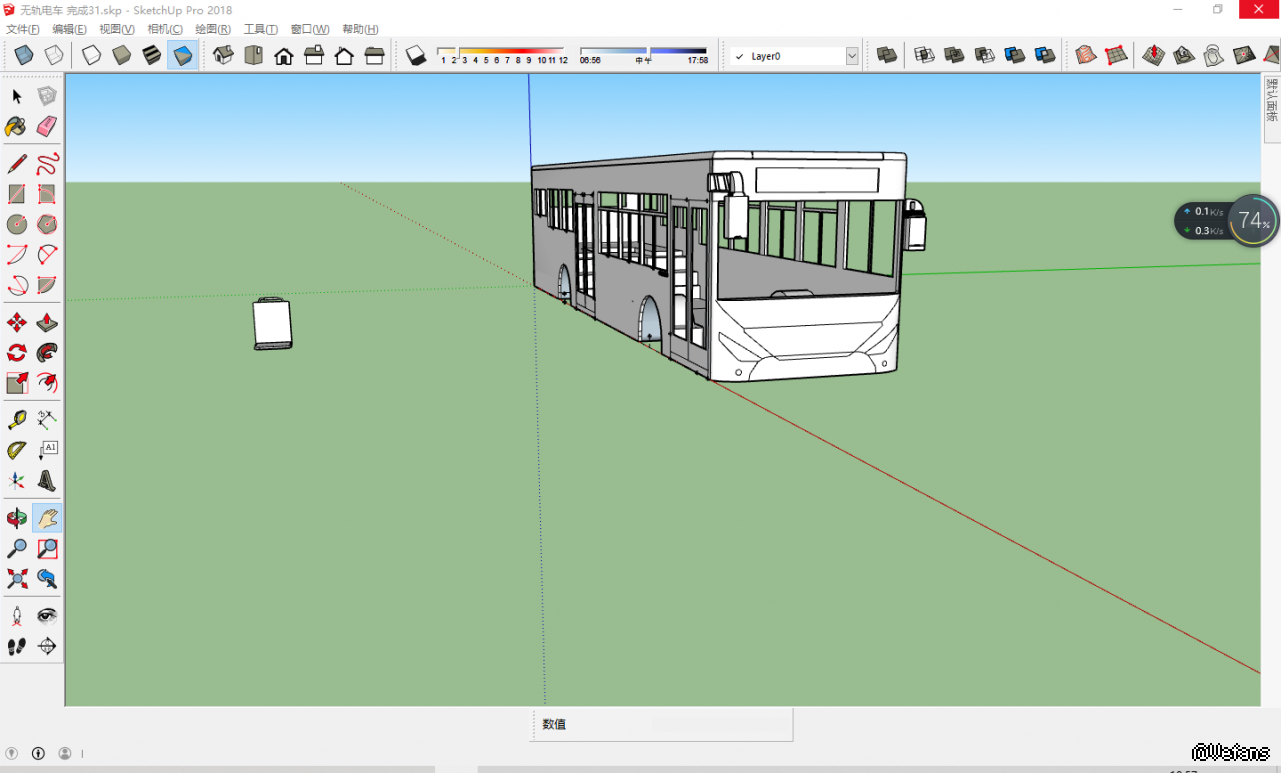
Task: Click the Zoom Extents icon
Action: point(17,578)
